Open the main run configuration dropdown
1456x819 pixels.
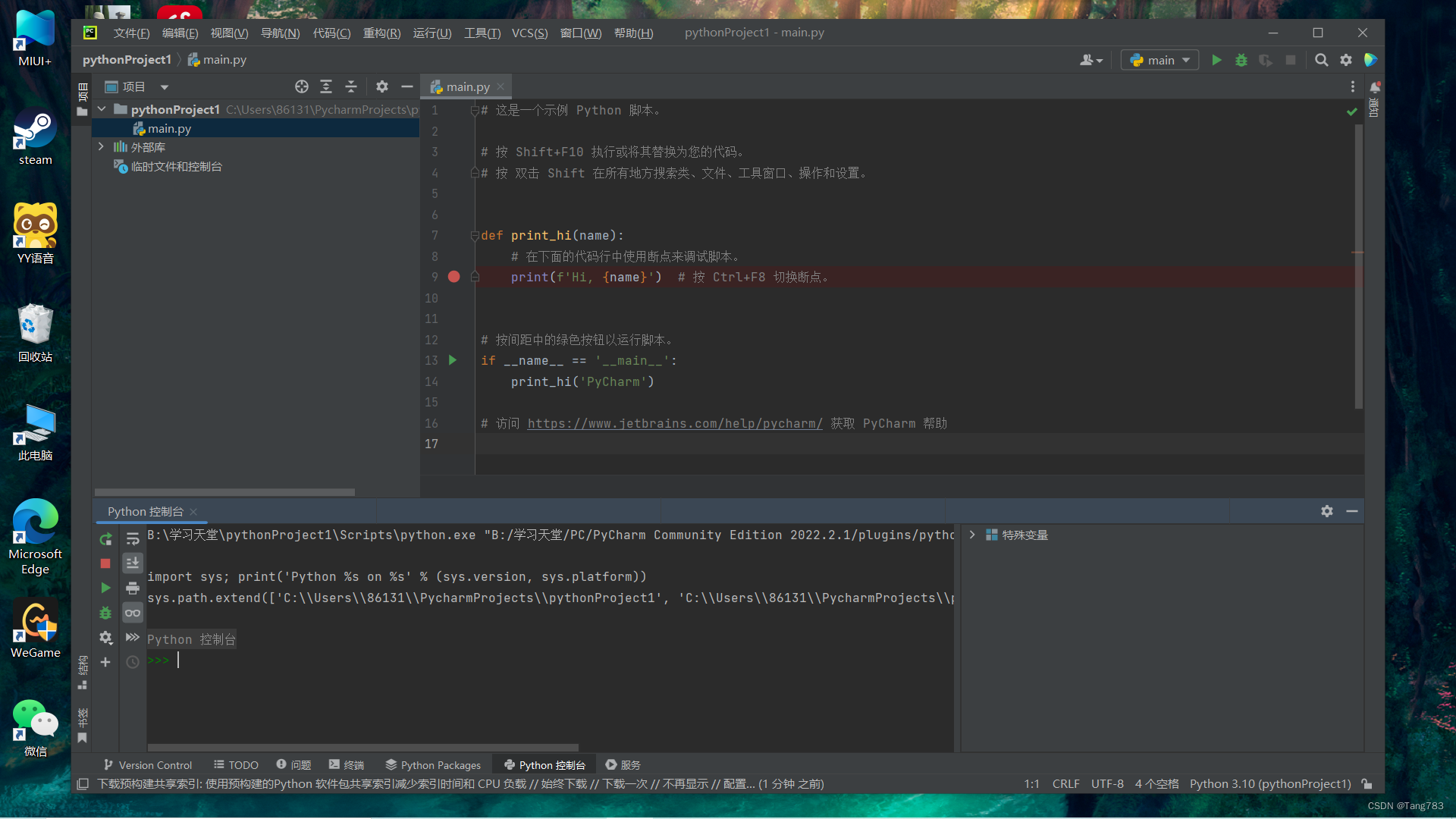point(1159,60)
